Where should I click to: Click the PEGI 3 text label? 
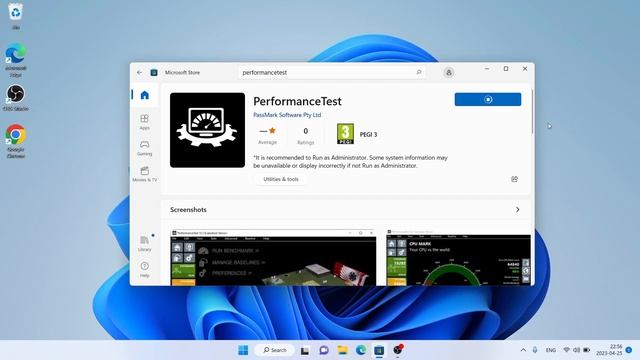coord(368,134)
